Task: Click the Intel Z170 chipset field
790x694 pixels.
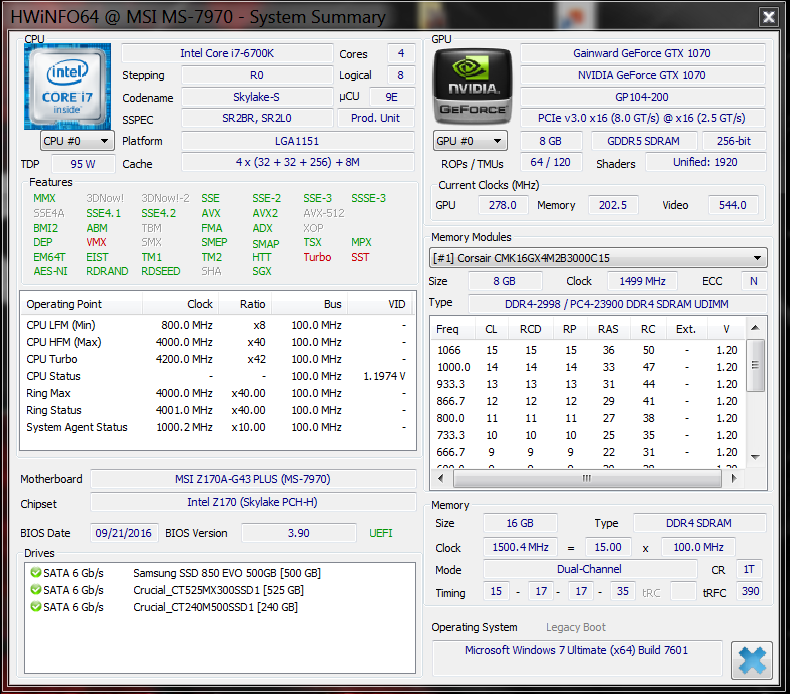Action: click(x=253, y=502)
